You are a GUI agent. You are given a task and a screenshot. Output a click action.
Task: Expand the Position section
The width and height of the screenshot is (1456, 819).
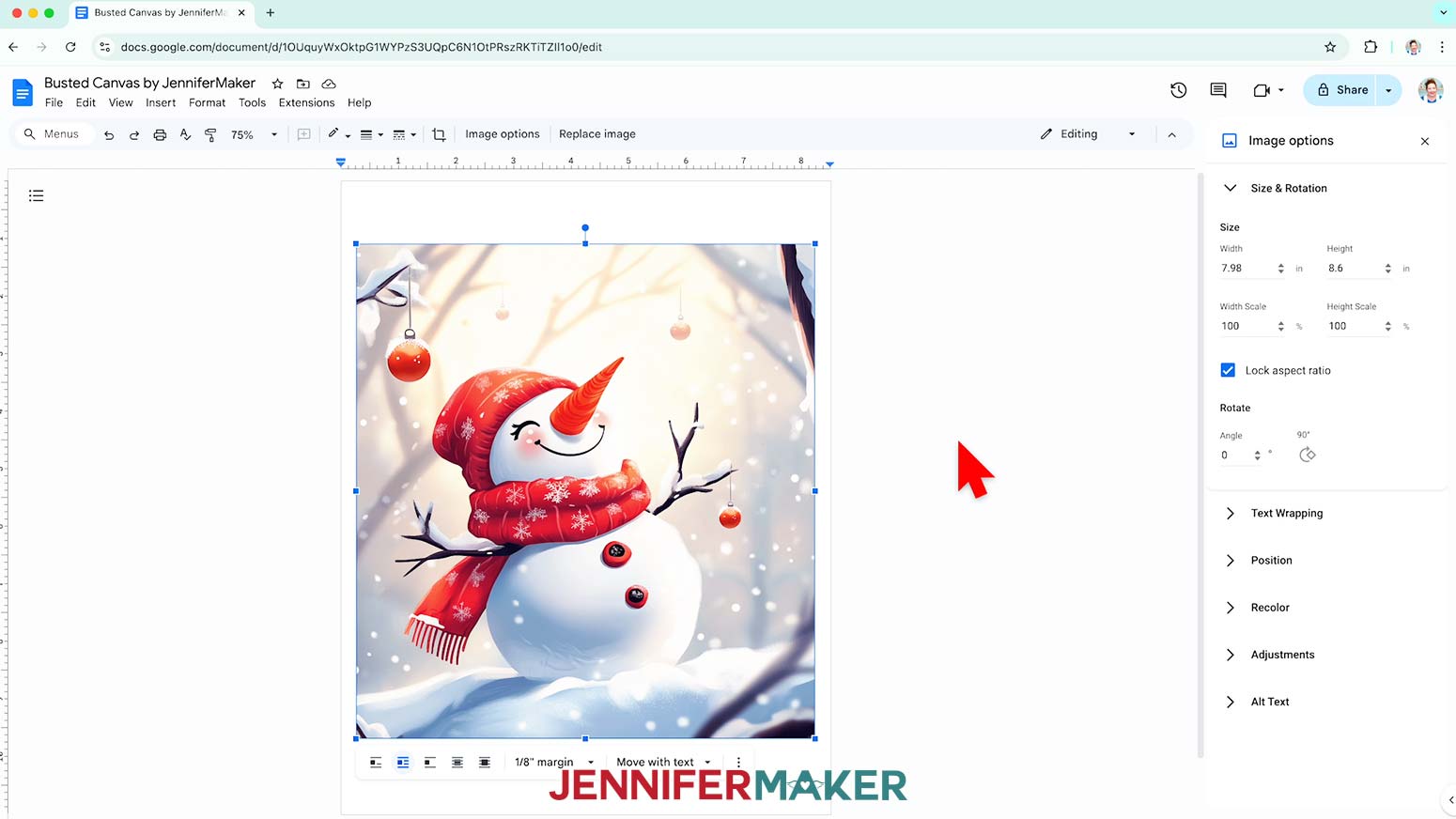click(1230, 561)
